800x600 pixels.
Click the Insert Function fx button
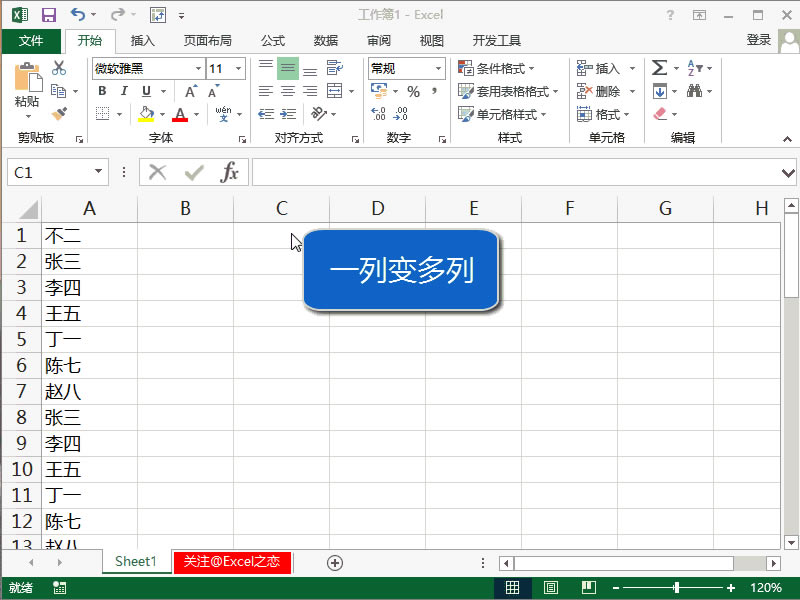pyautogui.click(x=228, y=171)
